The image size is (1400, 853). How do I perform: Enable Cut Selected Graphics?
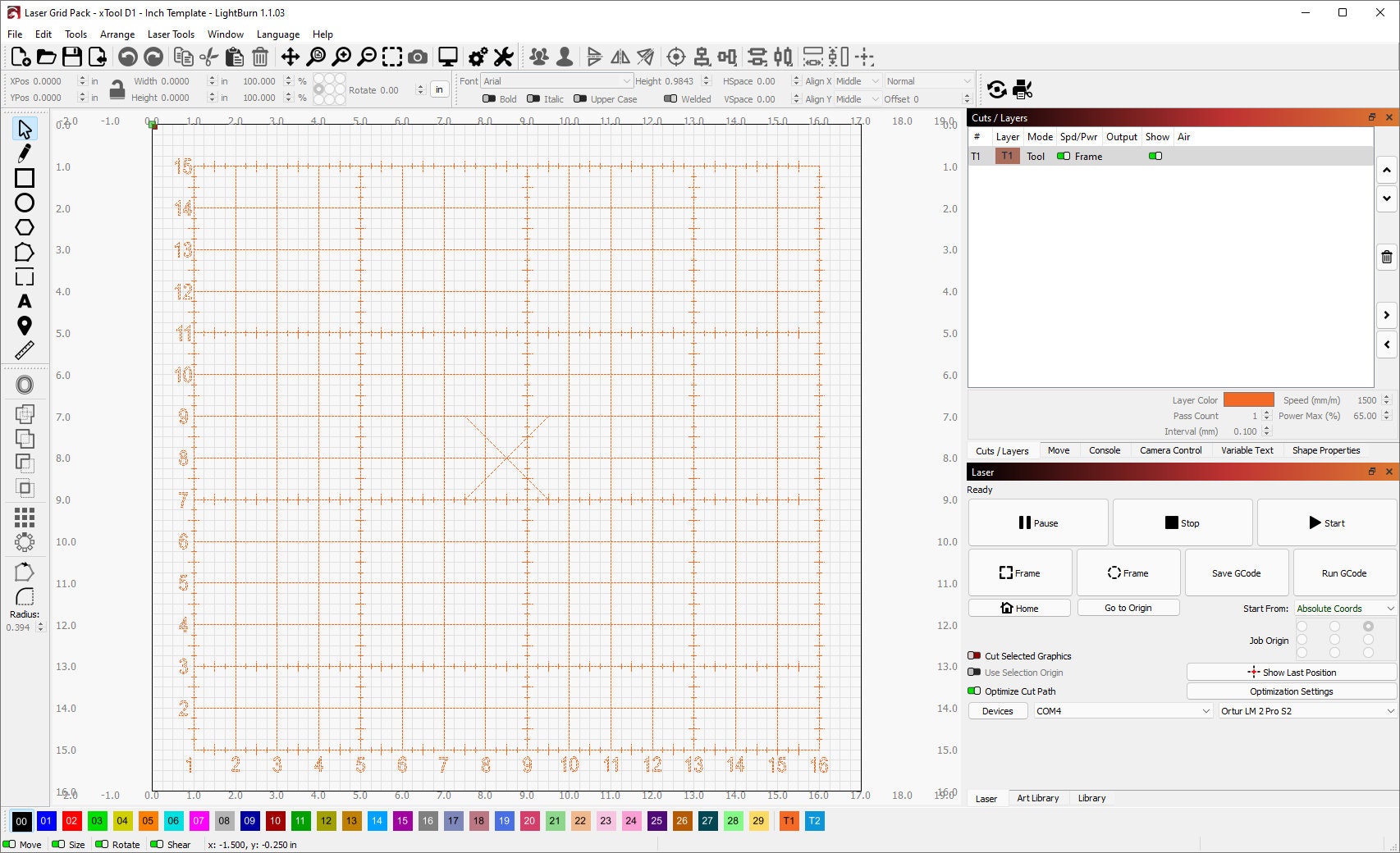(975, 655)
